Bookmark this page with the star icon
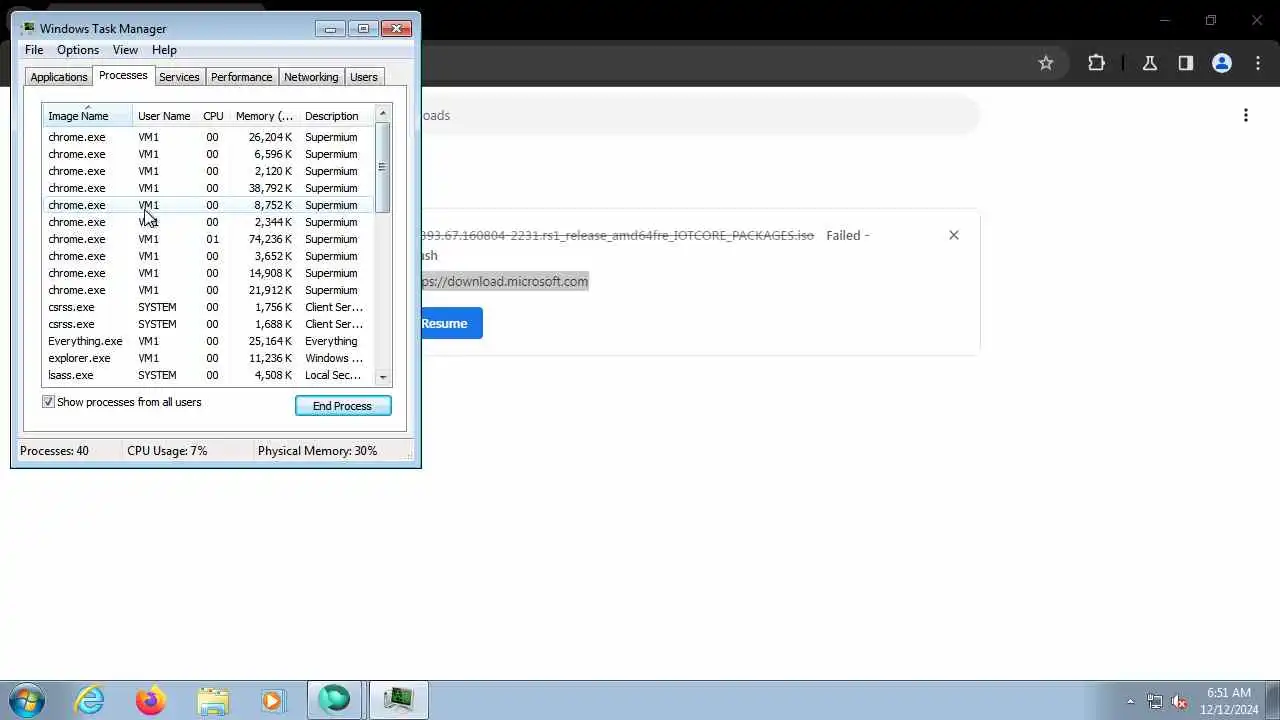 click(x=1046, y=63)
